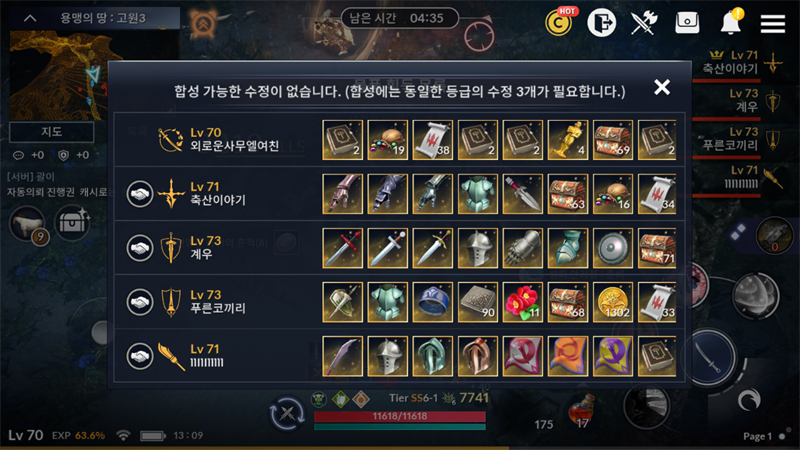Image resolution: width=800 pixels, height=450 pixels.
Task: Open the gold coin shop with HOT badge
Action: click(x=559, y=22)
